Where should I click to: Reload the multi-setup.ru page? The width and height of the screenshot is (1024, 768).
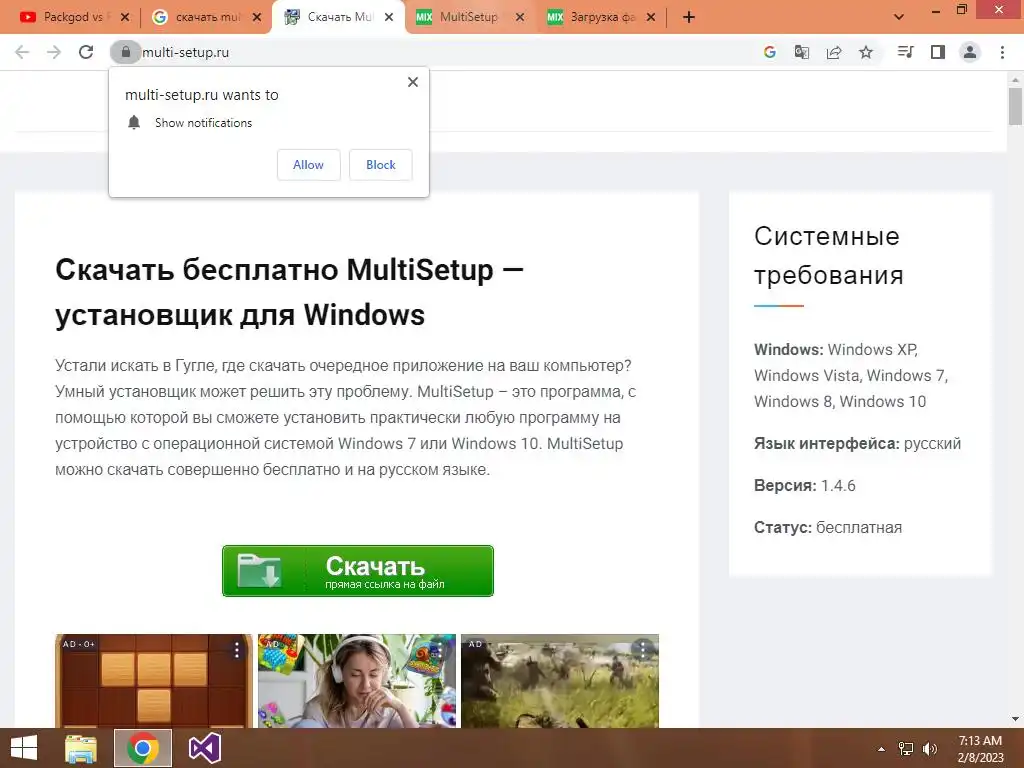(86, 52)
